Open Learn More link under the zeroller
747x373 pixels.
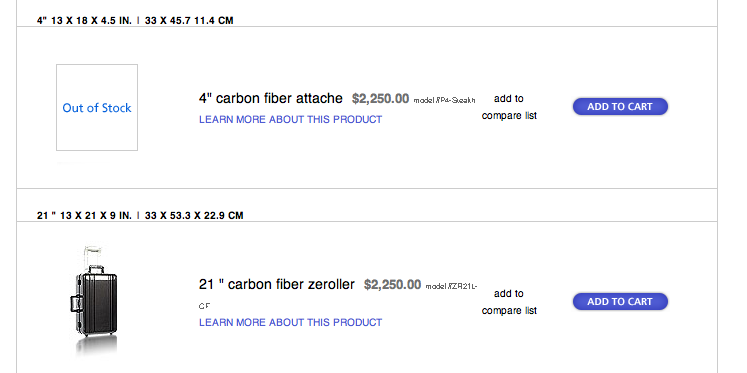[291, 323]
